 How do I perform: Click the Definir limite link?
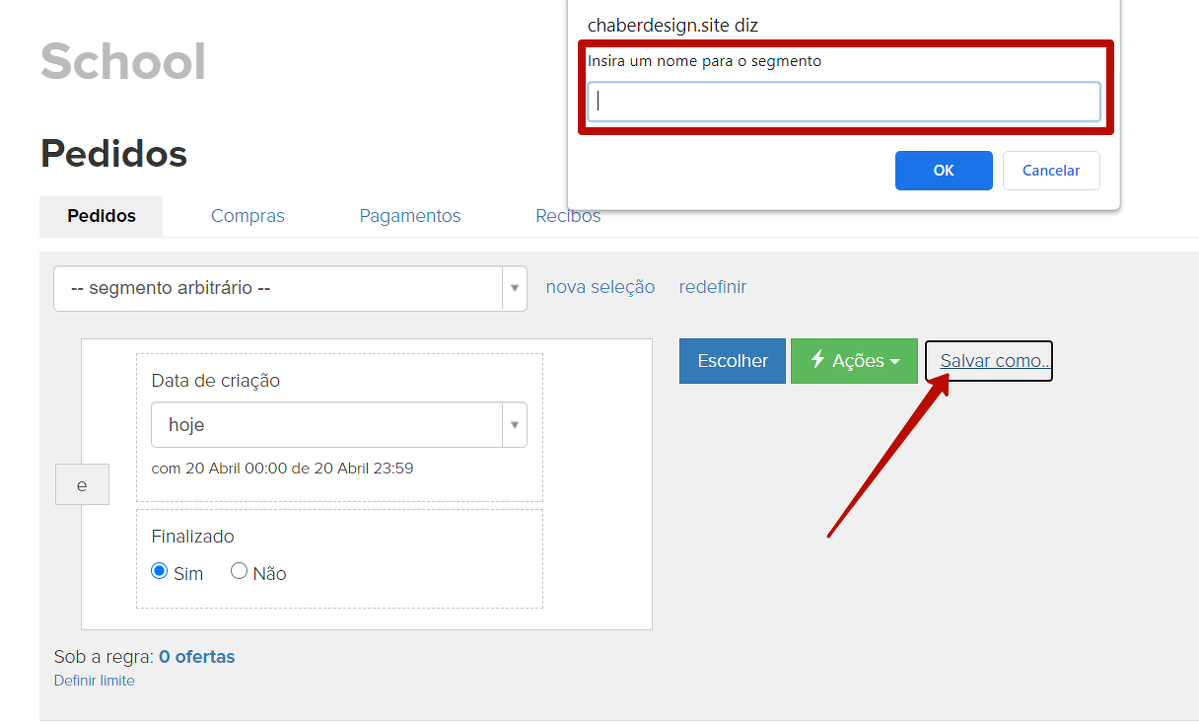94,681
